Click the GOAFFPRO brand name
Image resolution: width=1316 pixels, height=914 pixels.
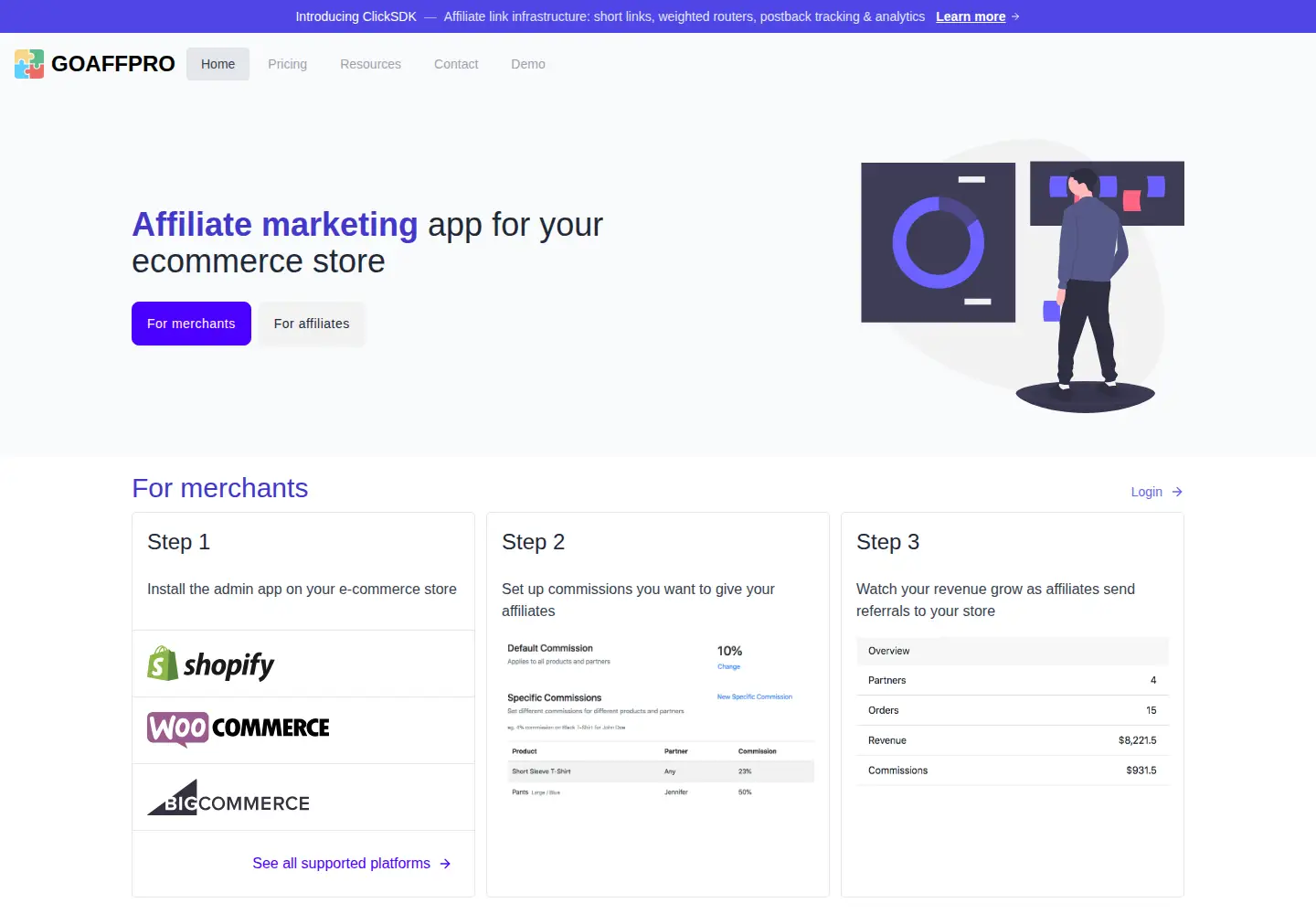(113, 64)
